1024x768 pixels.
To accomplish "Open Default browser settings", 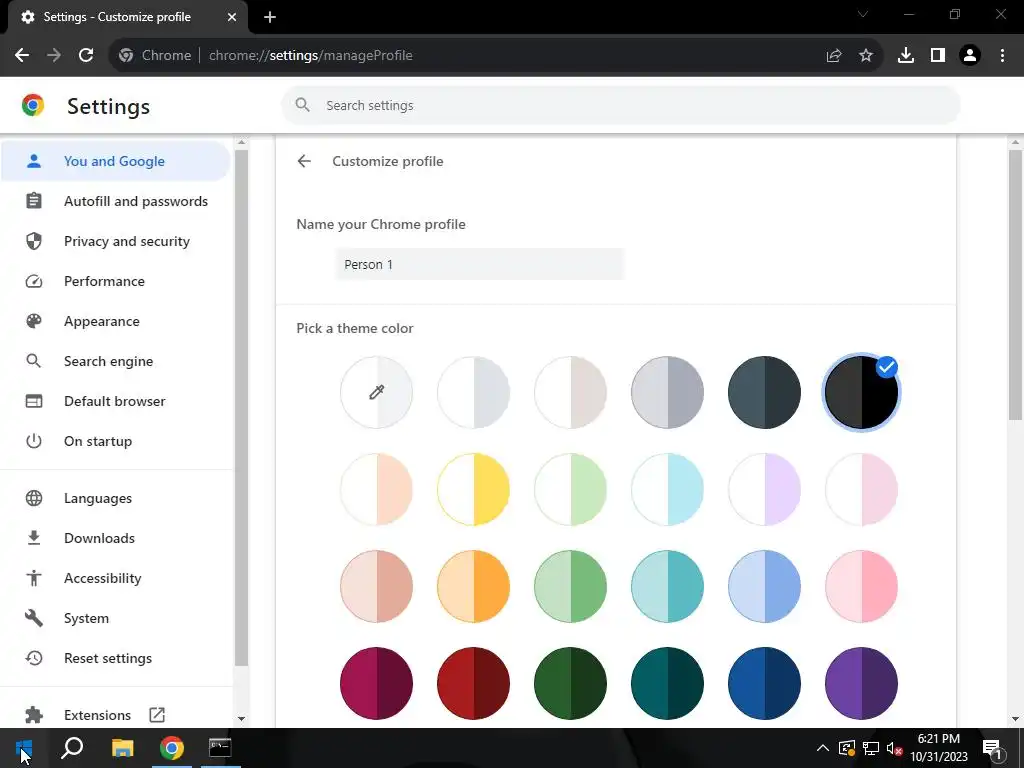I will pos(116,402).
